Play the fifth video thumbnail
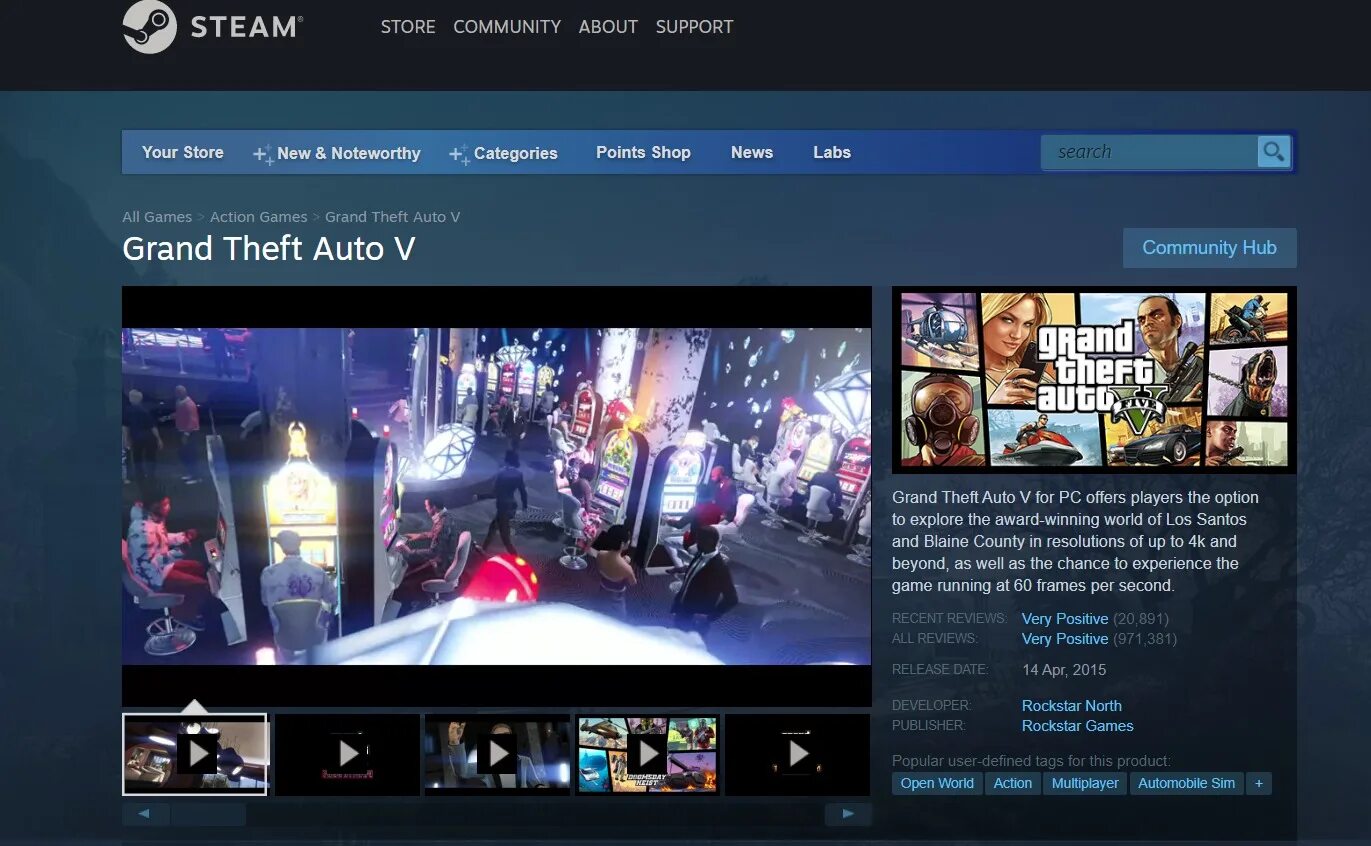The width and height of the screenshot is (1371, 846). [x=797, y=754]
